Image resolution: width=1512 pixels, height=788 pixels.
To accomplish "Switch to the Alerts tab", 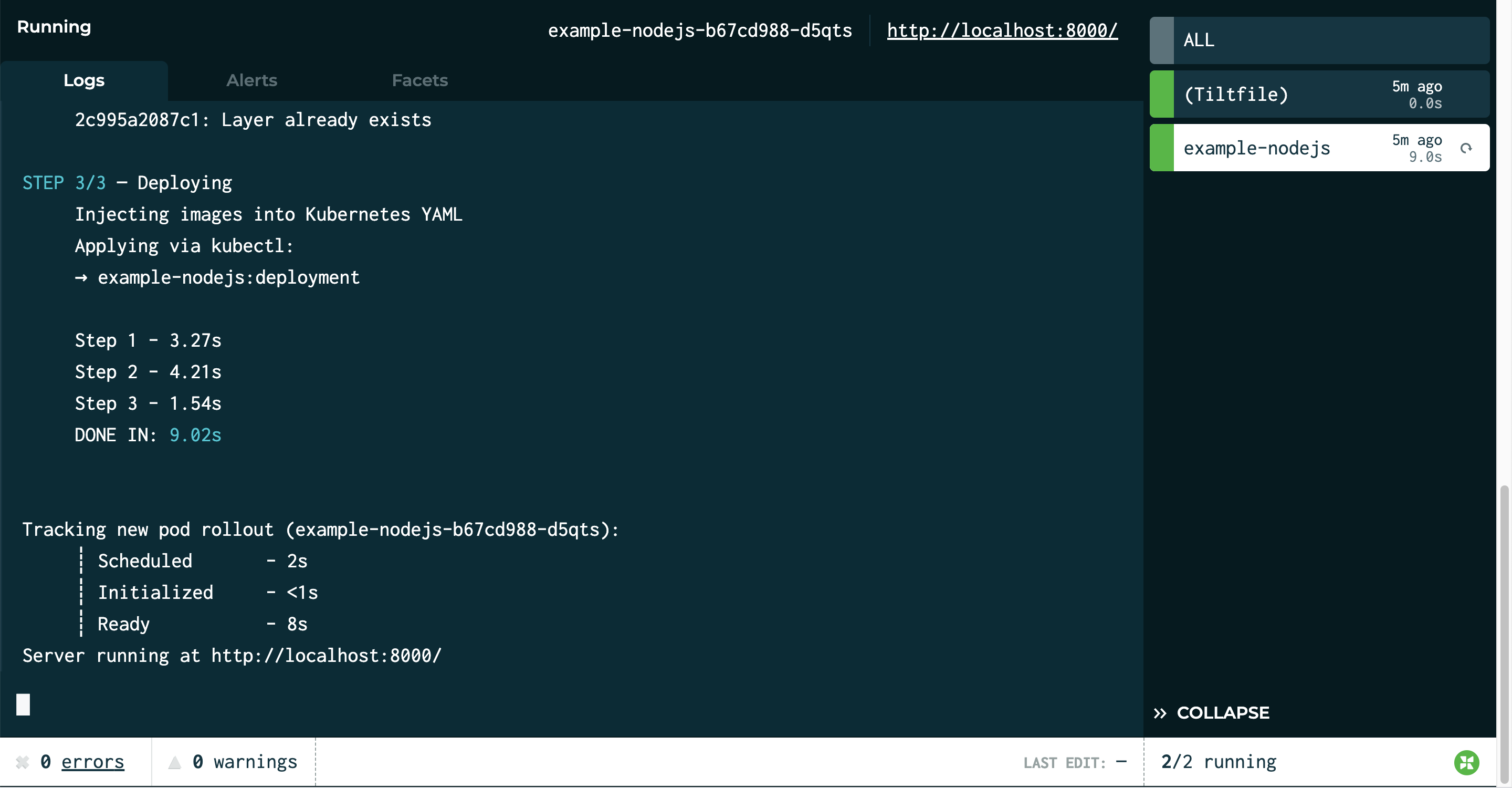I will tap(252, 80).
